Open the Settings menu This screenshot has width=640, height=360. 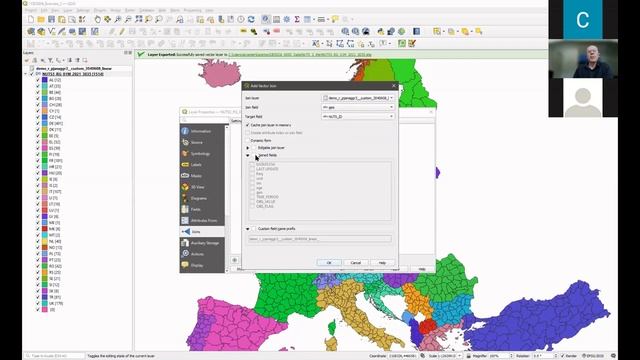[83, 10]
